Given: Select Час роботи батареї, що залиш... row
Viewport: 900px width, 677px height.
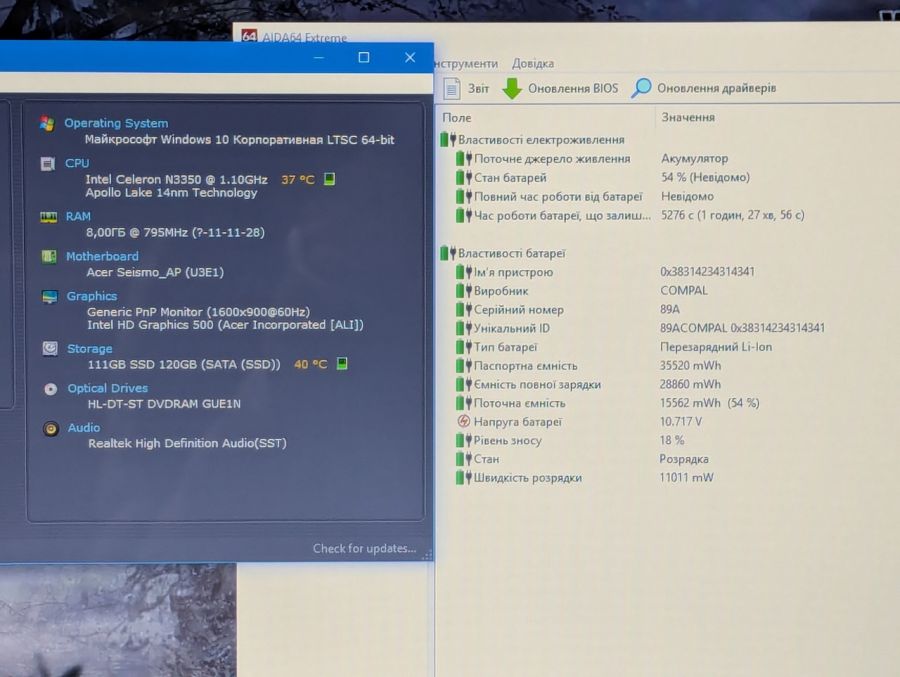Looking at the screenshot, I should pyautogui.click(x=630, y=215).
